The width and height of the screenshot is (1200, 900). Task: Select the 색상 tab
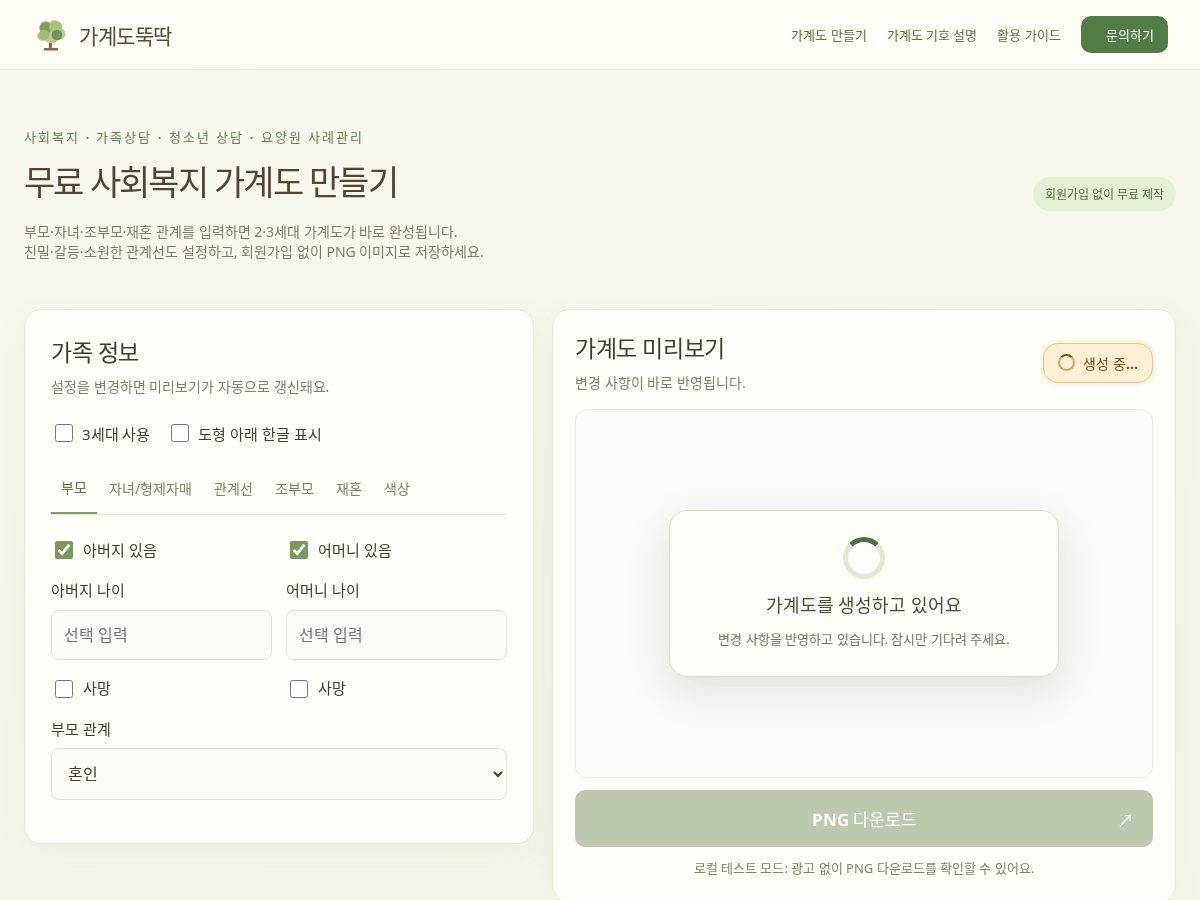click(x=397, y=489)
